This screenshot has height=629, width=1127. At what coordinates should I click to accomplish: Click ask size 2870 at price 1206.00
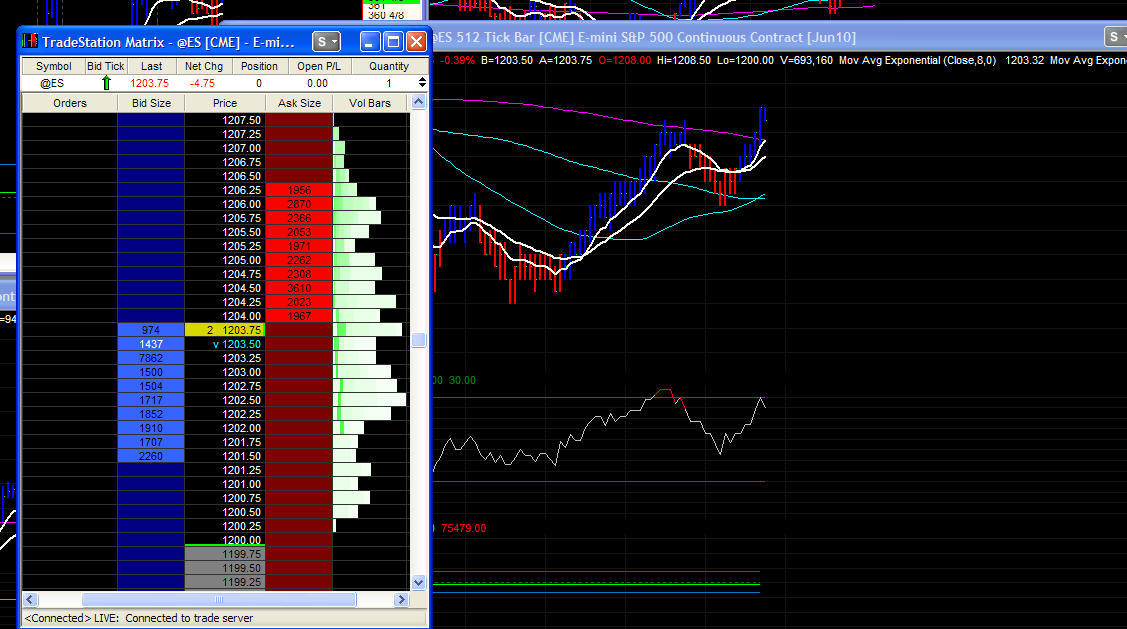pyautogui.click(x=299, y=204)
